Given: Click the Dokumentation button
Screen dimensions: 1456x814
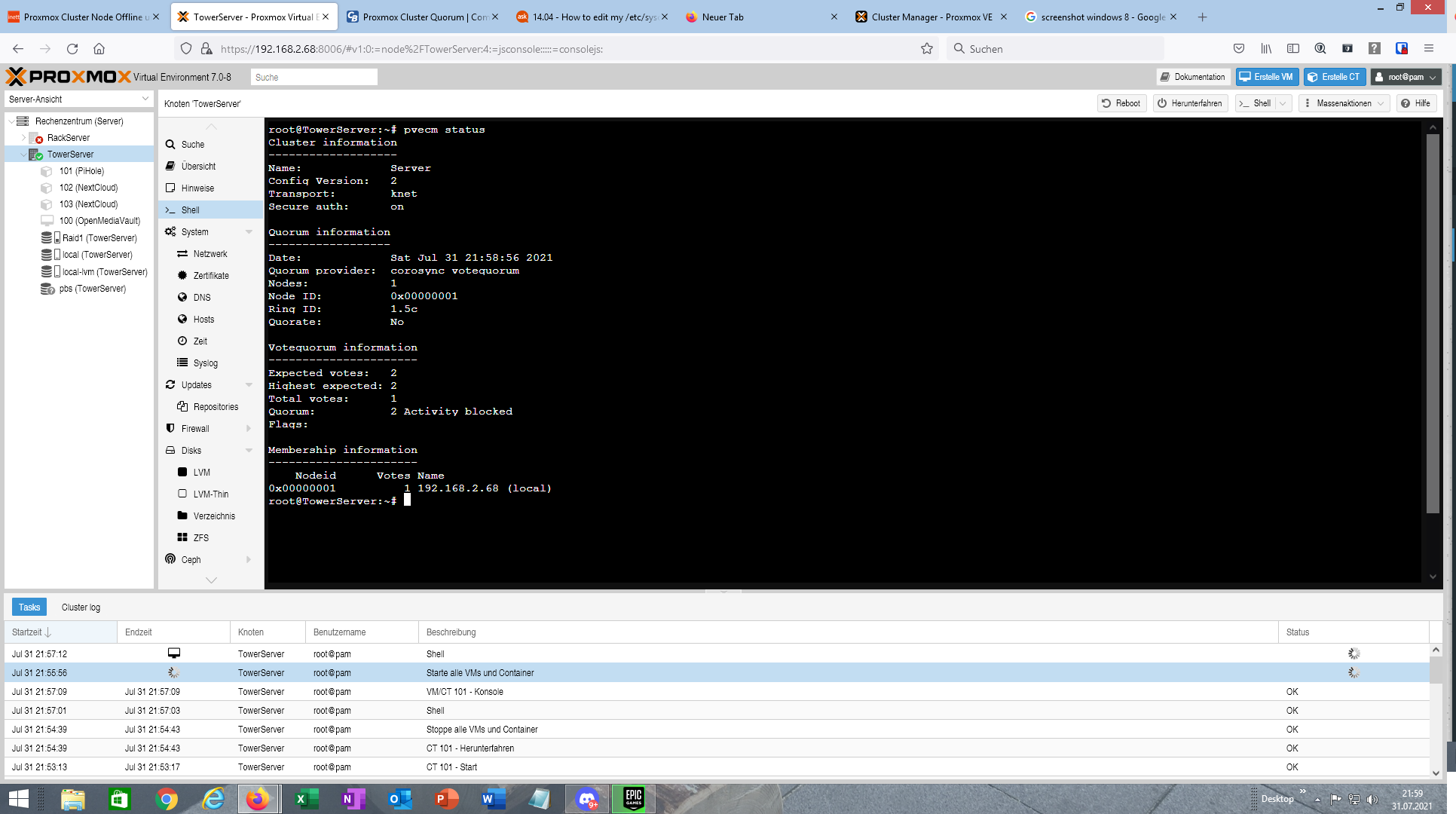Looking at the screenshot, I should [1192, 77].
